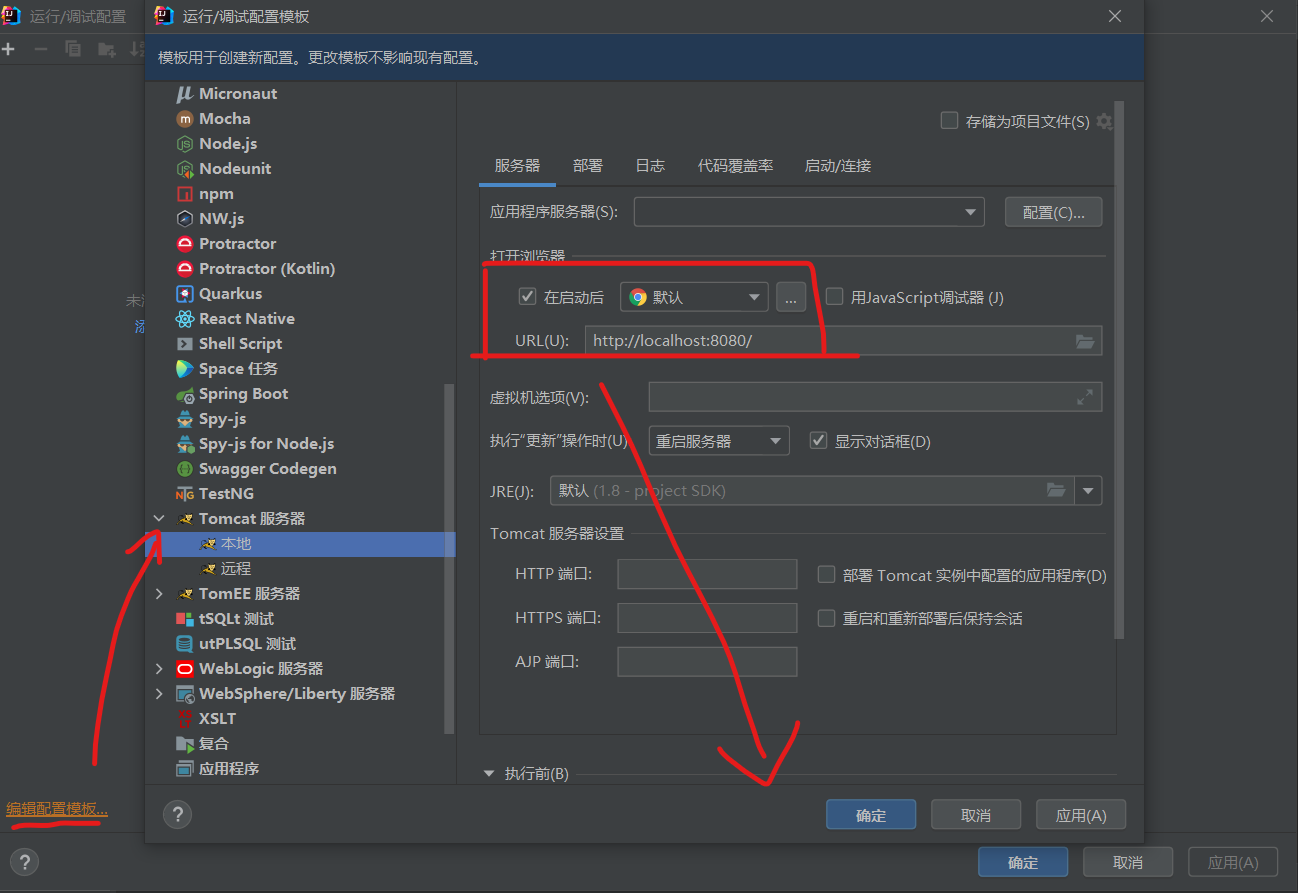Expand the WebLogic 服务器 tree node

tap(159, 668)
